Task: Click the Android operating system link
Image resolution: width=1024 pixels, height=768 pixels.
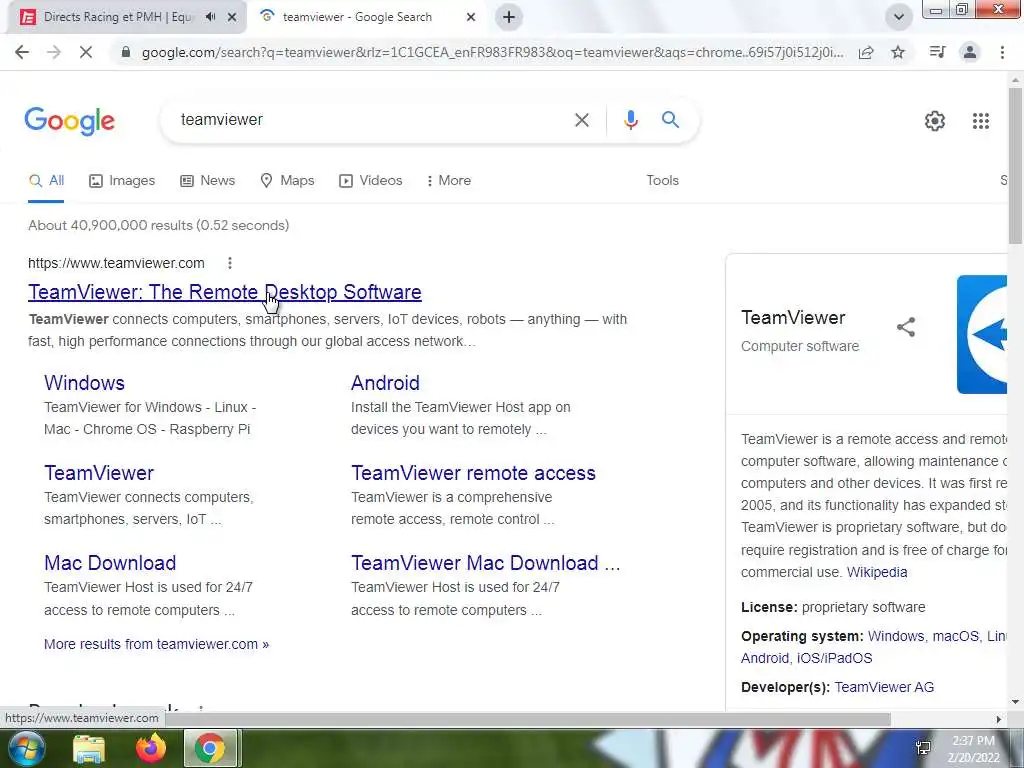Action: [765, 658]
